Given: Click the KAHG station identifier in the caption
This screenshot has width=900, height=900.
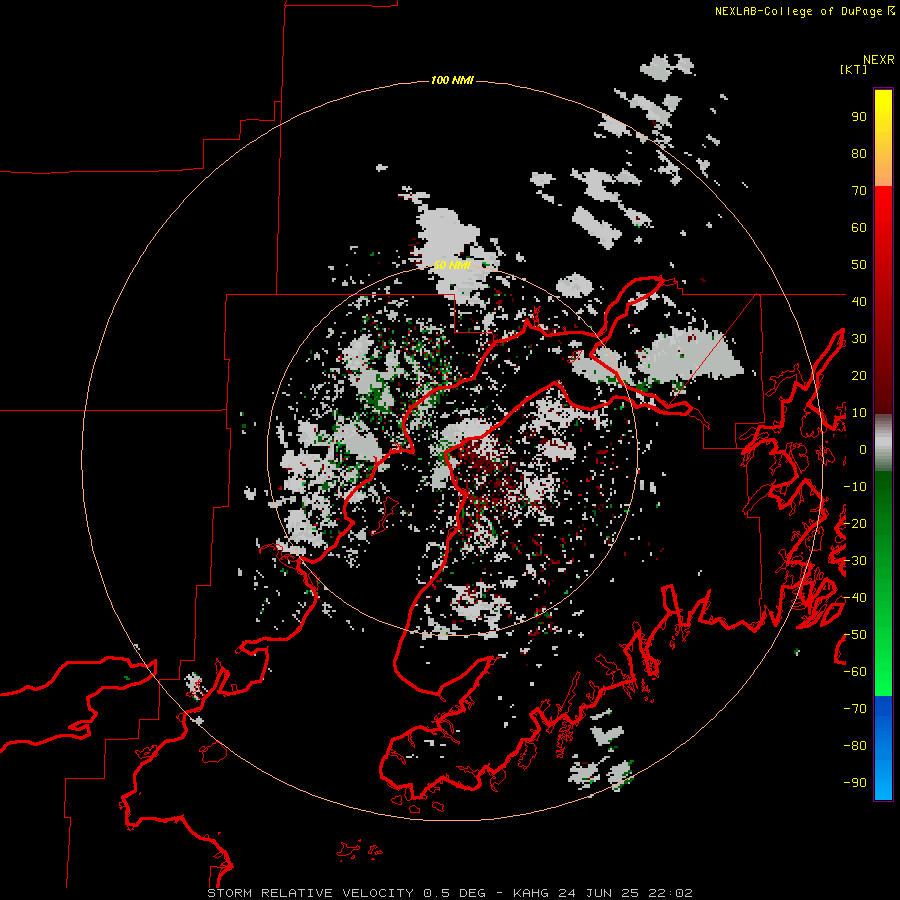Looking at the screenshot, I should tap(531, 893).
